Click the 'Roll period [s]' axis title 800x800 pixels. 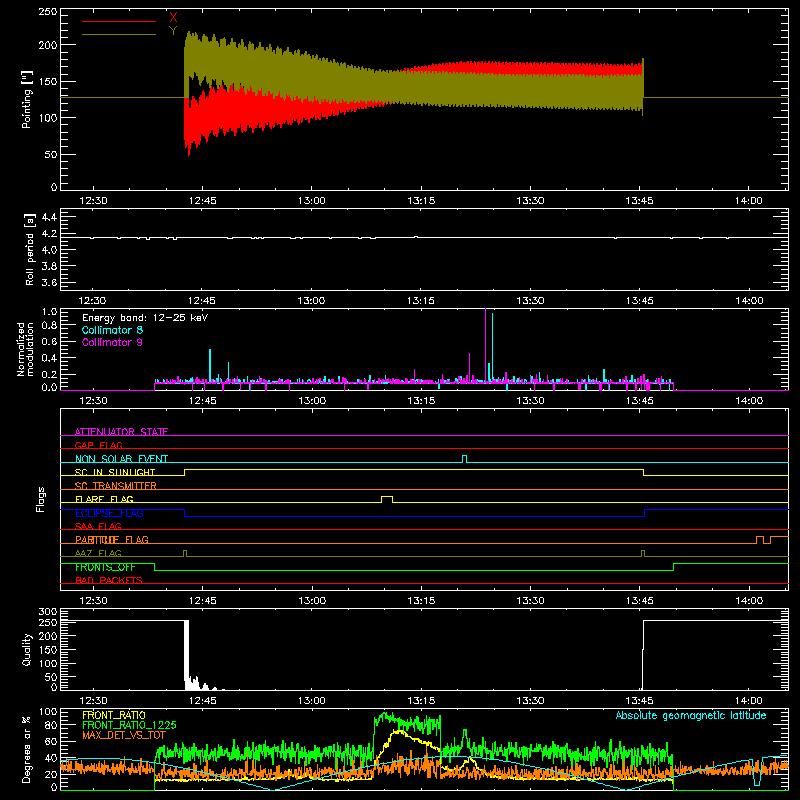pyautogui.click(x=30, y=249)
